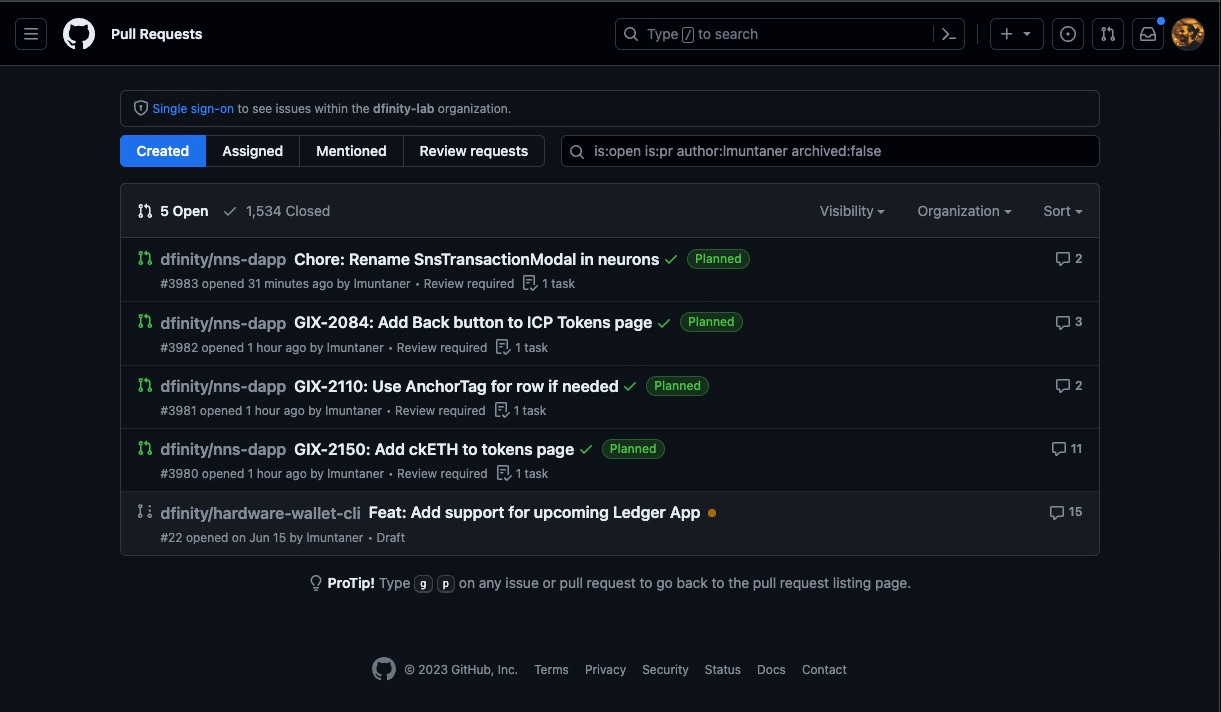Select the Created tab
The image size is (1221, 712).
163,151
